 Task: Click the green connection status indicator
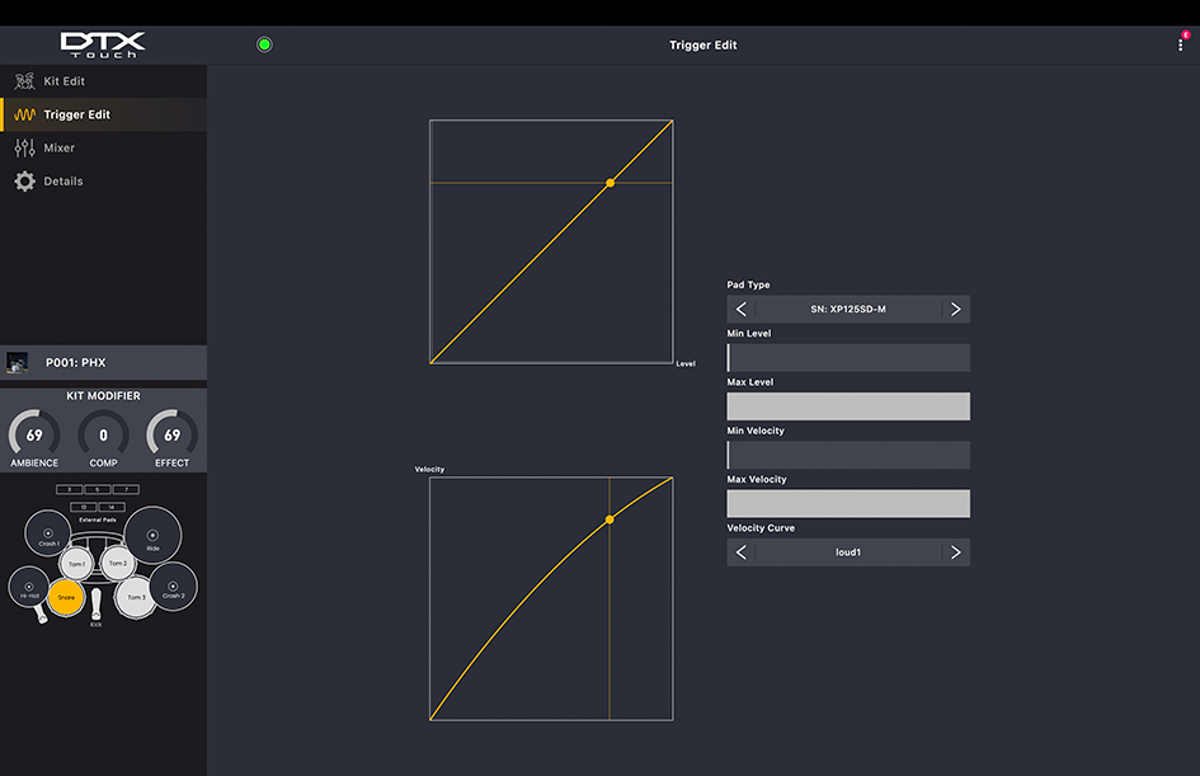click(264, 45)
